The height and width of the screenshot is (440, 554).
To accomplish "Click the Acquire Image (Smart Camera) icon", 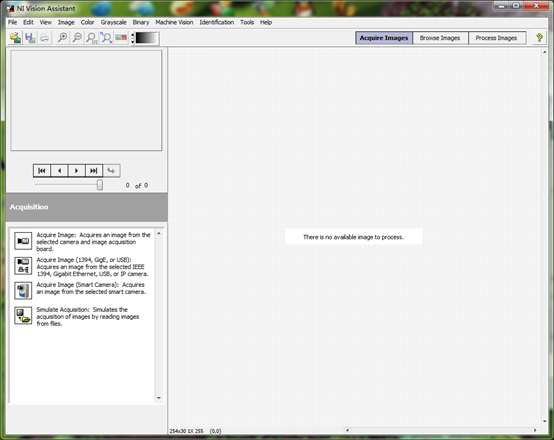I will point(23,291).
